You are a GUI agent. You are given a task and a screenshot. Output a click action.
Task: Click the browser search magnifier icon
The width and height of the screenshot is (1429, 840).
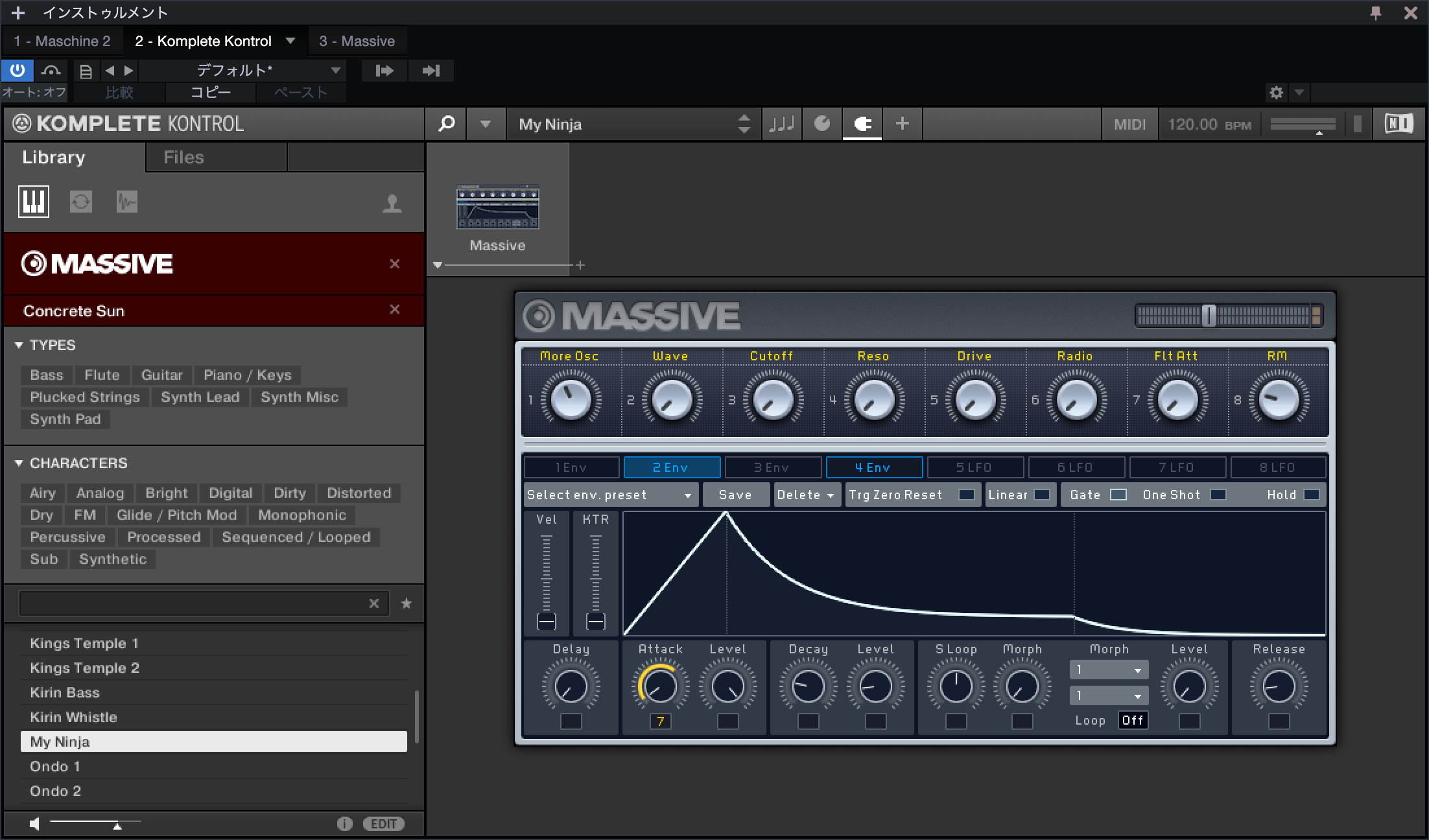coord(446,124)
